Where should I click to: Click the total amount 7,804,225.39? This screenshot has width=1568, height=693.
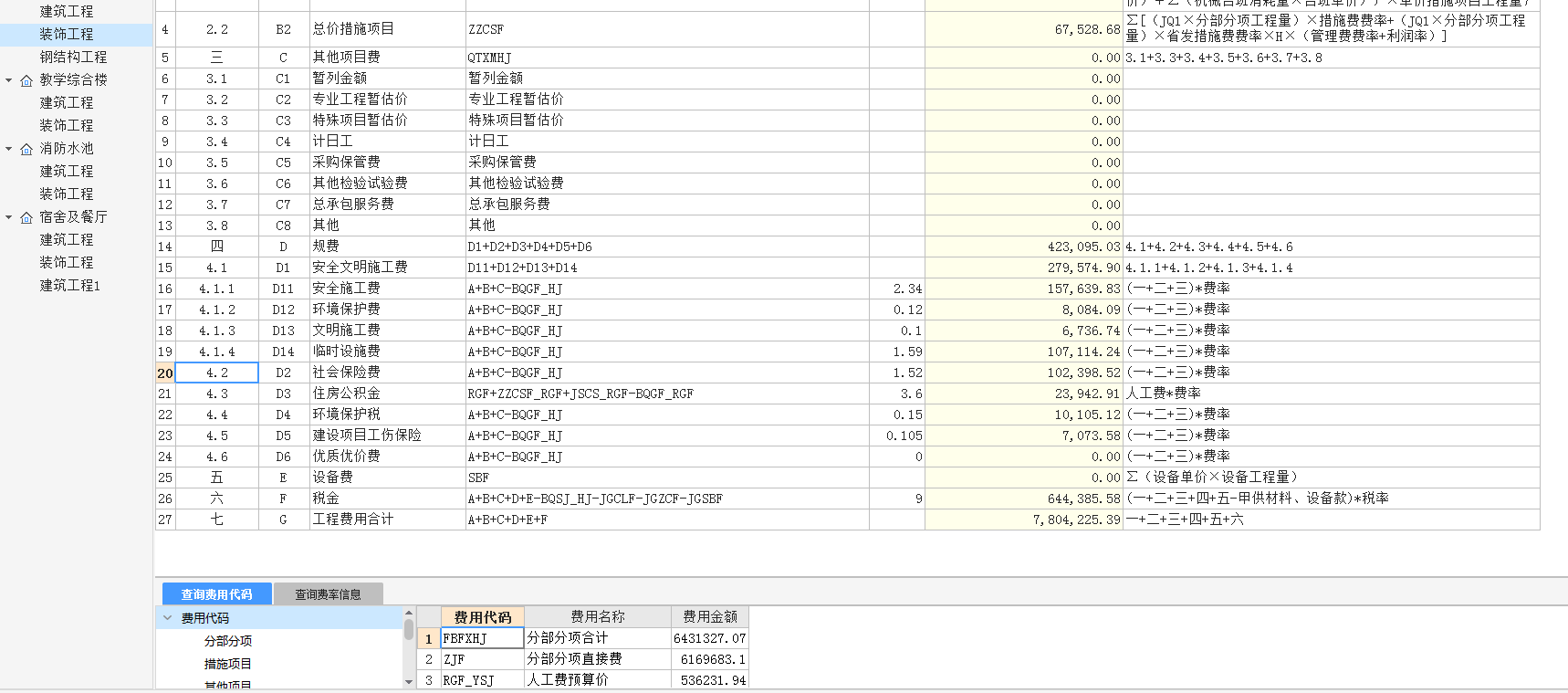click(x=1023, y=520)
